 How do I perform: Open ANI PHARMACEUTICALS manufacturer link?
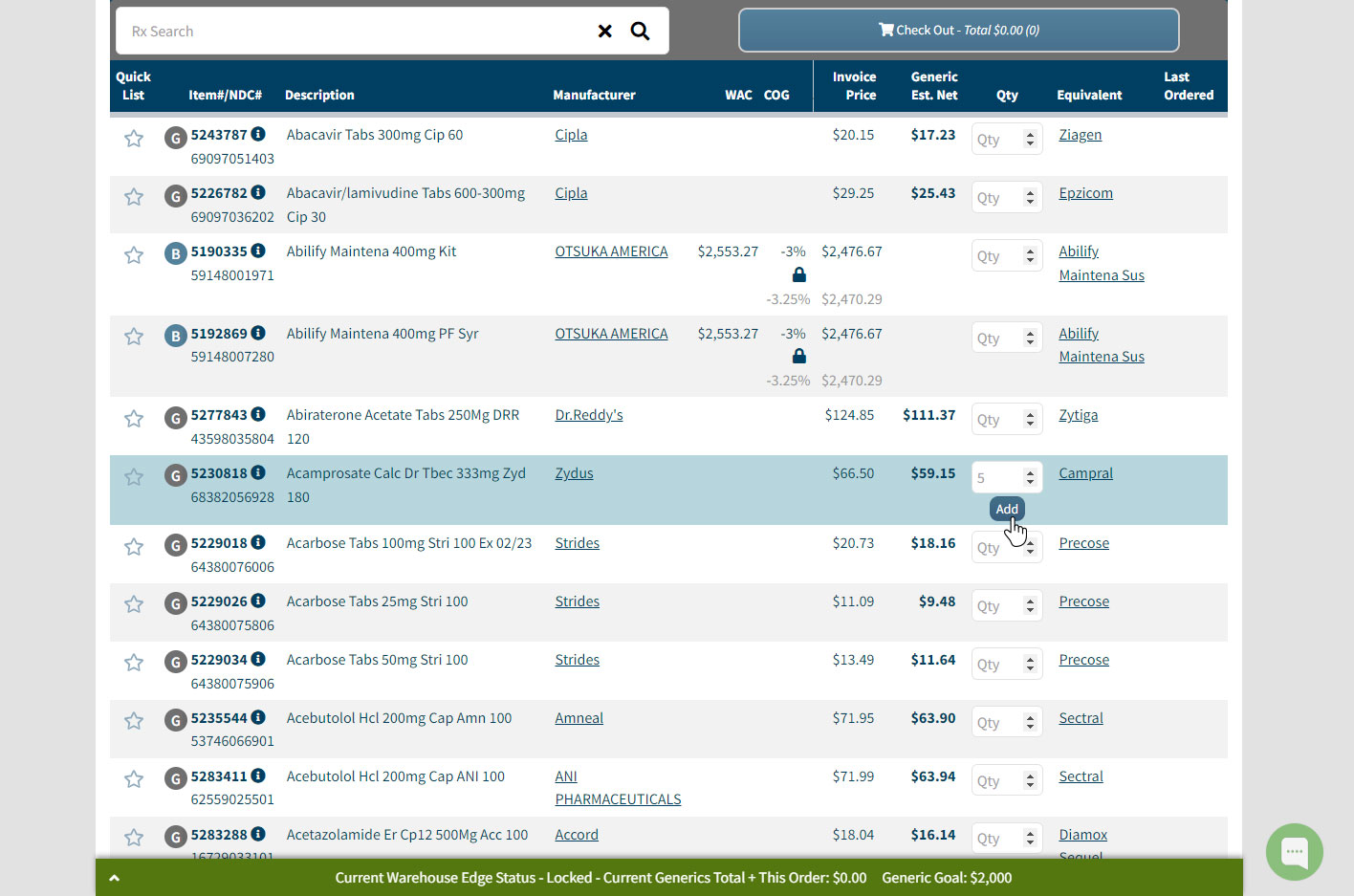[x=618, y=788]
